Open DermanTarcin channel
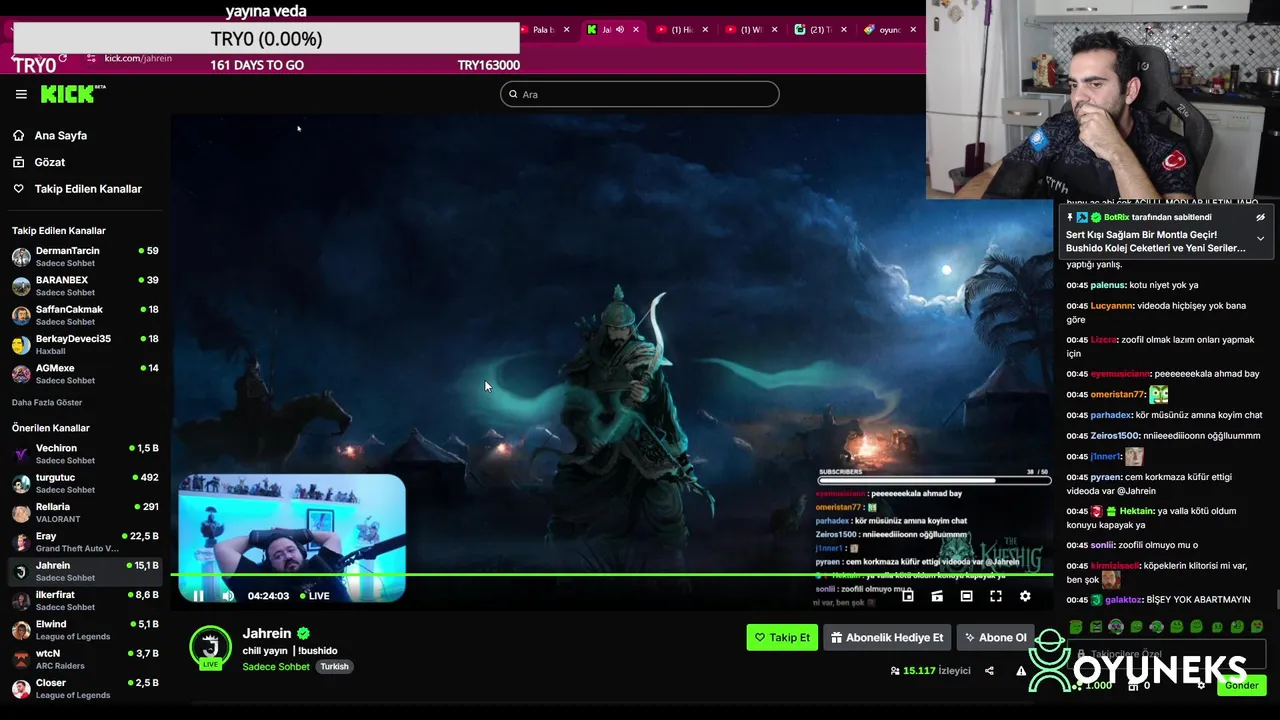This screenshot has height=720, width=1280. tap(85, 257)
